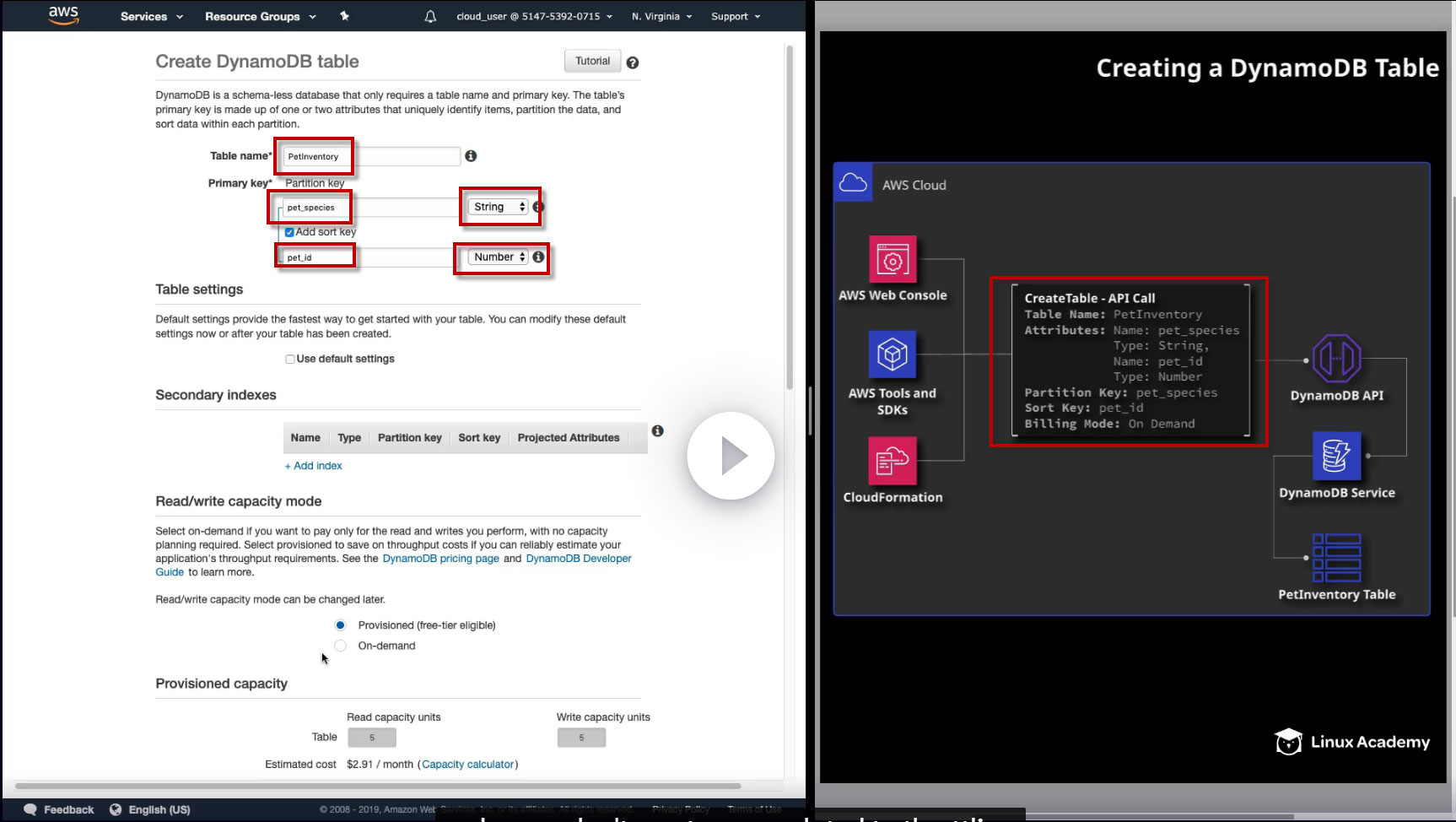Enable Use default settings checkbox
The image size is (1456, 822).
tap(290, 359)
